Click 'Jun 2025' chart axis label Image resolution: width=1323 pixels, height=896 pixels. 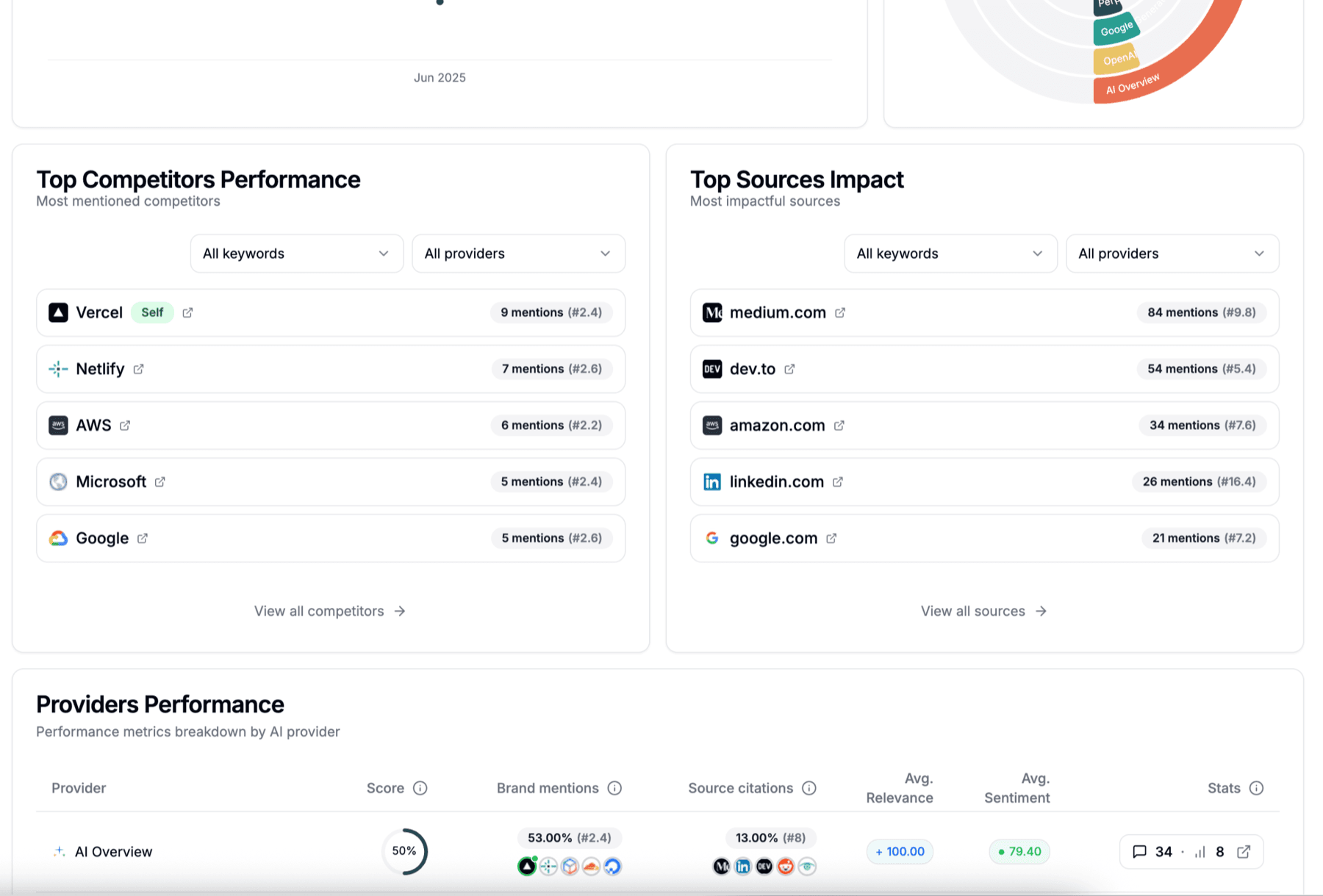coord(440,78)
